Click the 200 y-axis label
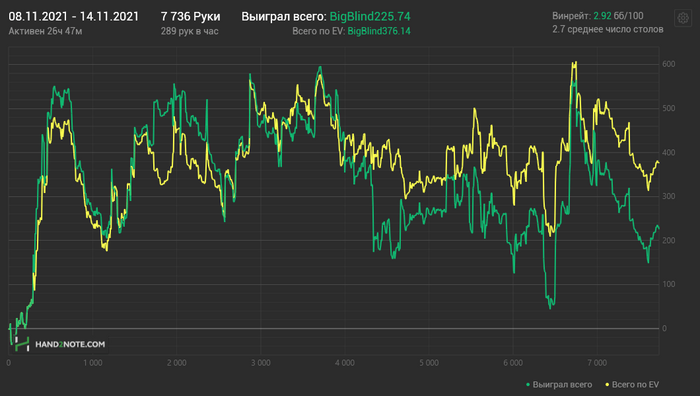This screenshot has height=396, width=700. pyautogui.click(x=668, y=241)
